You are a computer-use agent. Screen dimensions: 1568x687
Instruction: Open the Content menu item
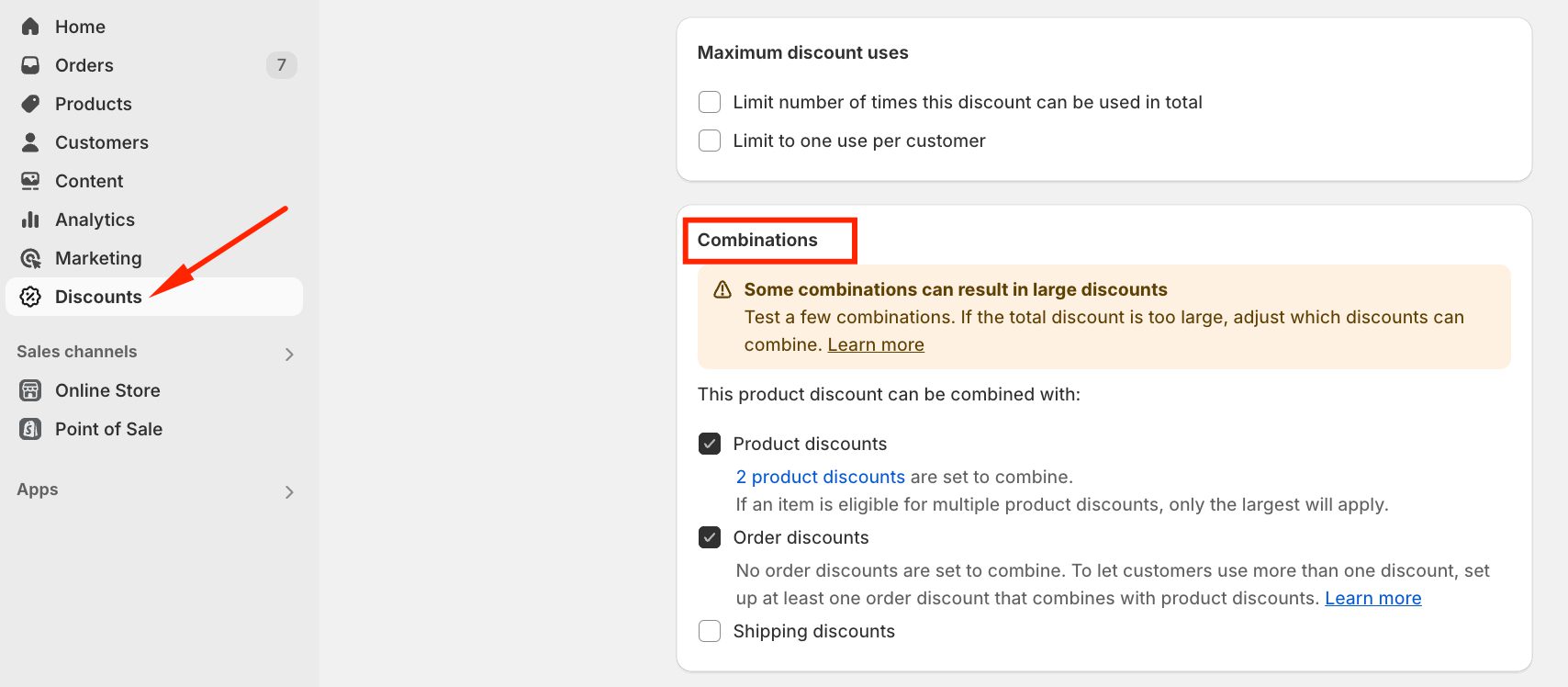[30, 181]
